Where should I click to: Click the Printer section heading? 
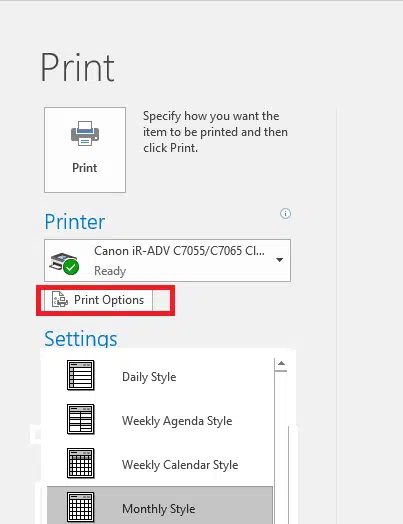pos(75,222)
